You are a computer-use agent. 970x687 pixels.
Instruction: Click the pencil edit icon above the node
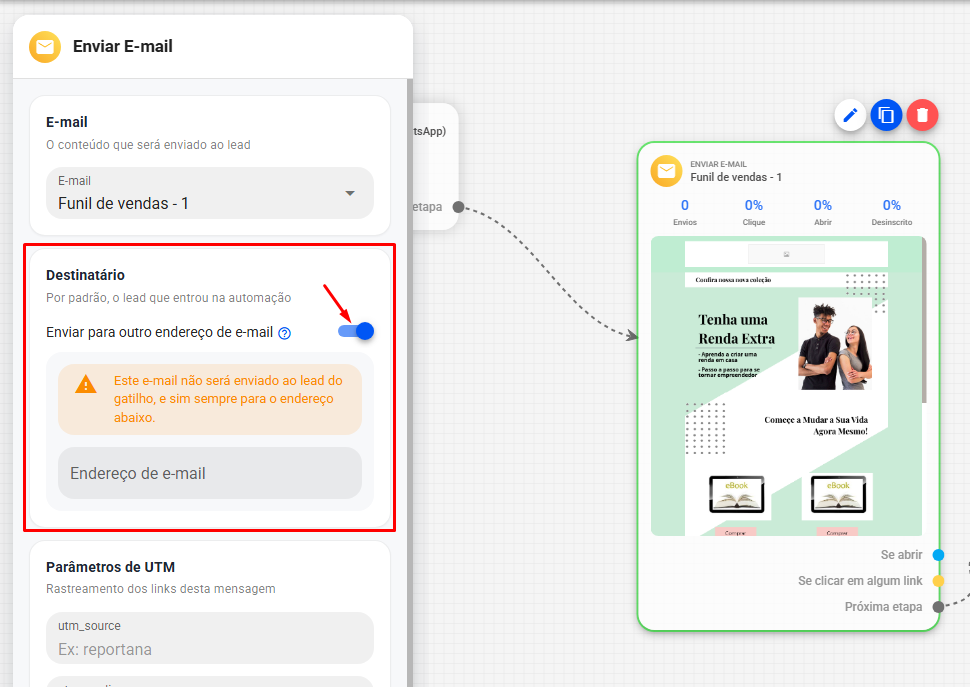coord(850,115)
